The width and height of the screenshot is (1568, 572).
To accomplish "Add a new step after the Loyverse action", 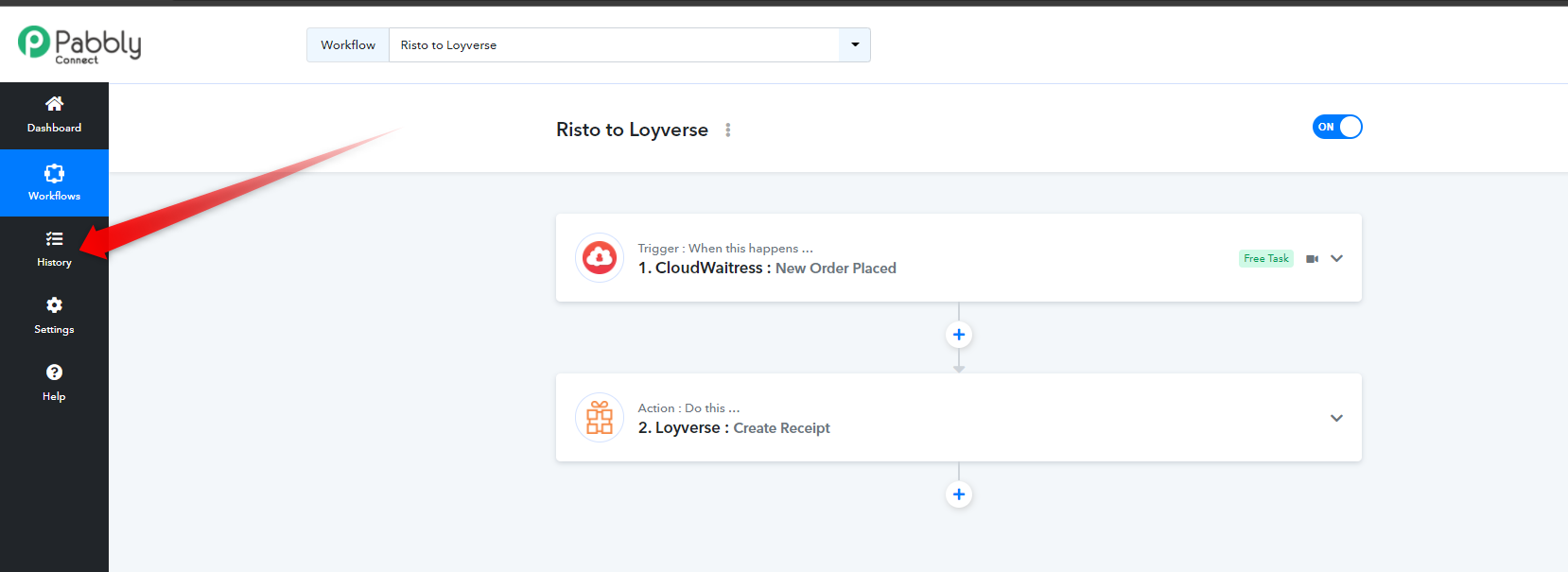I will point(959,494).
